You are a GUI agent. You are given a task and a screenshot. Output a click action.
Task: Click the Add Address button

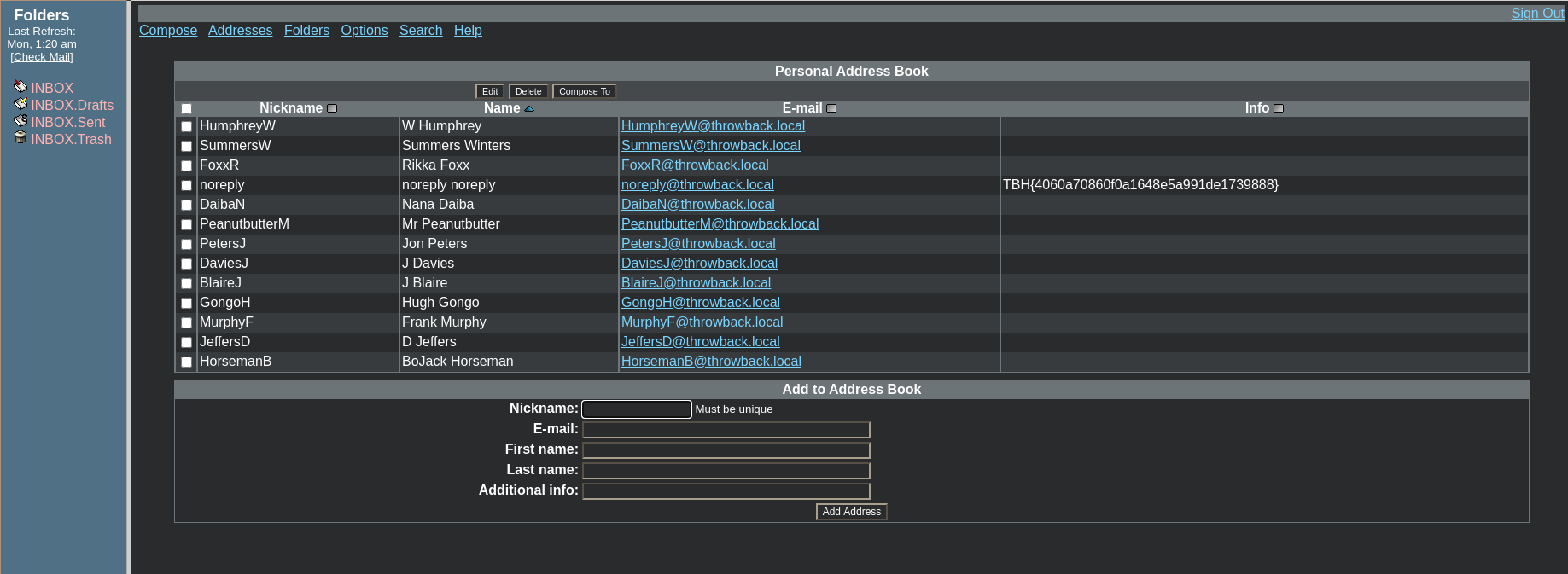851,512
